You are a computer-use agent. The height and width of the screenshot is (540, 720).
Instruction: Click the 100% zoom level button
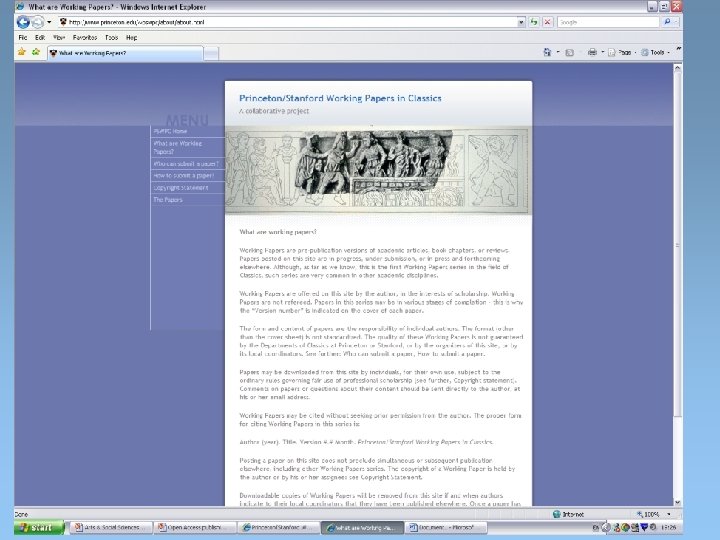point(648,514)
